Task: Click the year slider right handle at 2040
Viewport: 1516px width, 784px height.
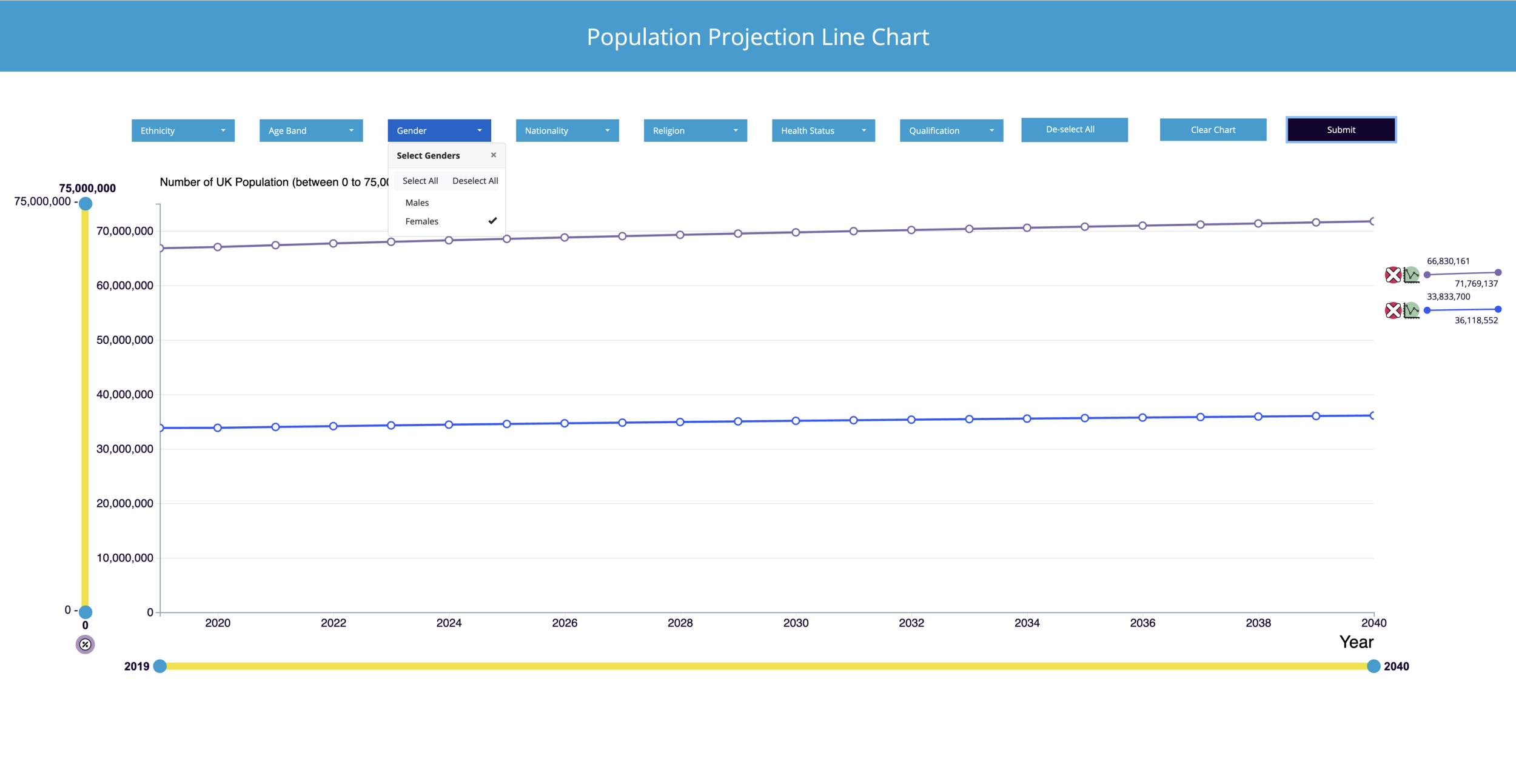Action: tap(1373, 666)
